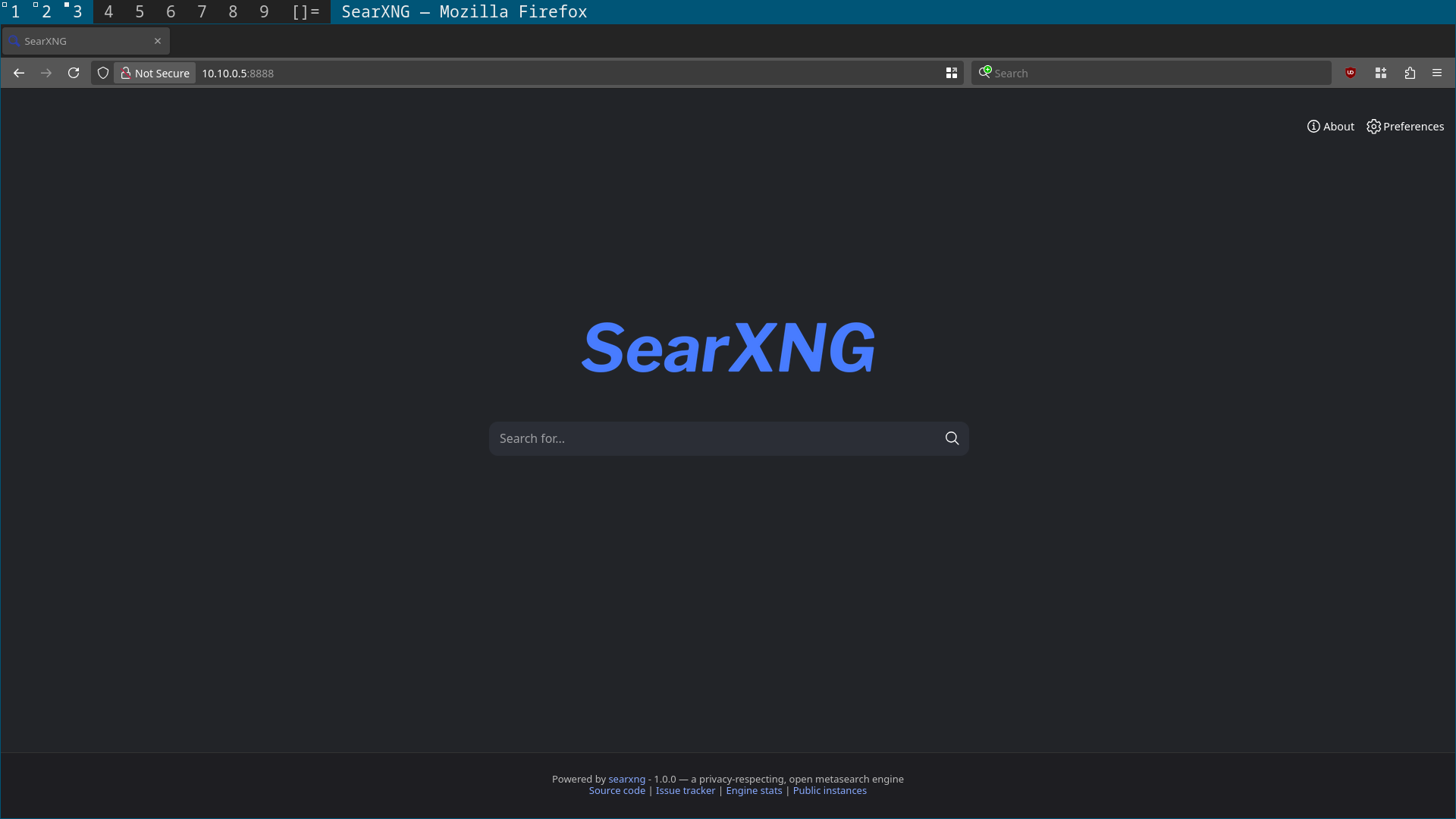Open the Firefox hamburger menu
Viewport: 1456px width, 819px height.
tap(1437, 73)
